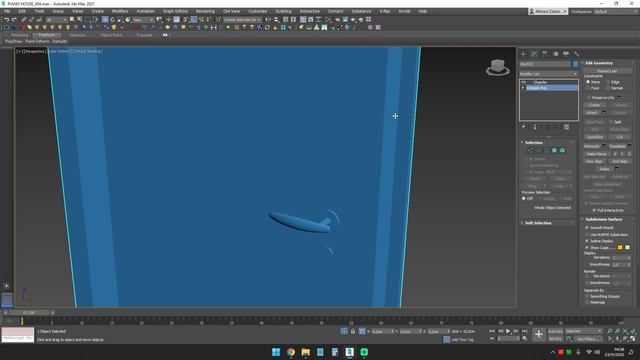Toggle Use NURMS Subdivision checkbox

(587, 235)
